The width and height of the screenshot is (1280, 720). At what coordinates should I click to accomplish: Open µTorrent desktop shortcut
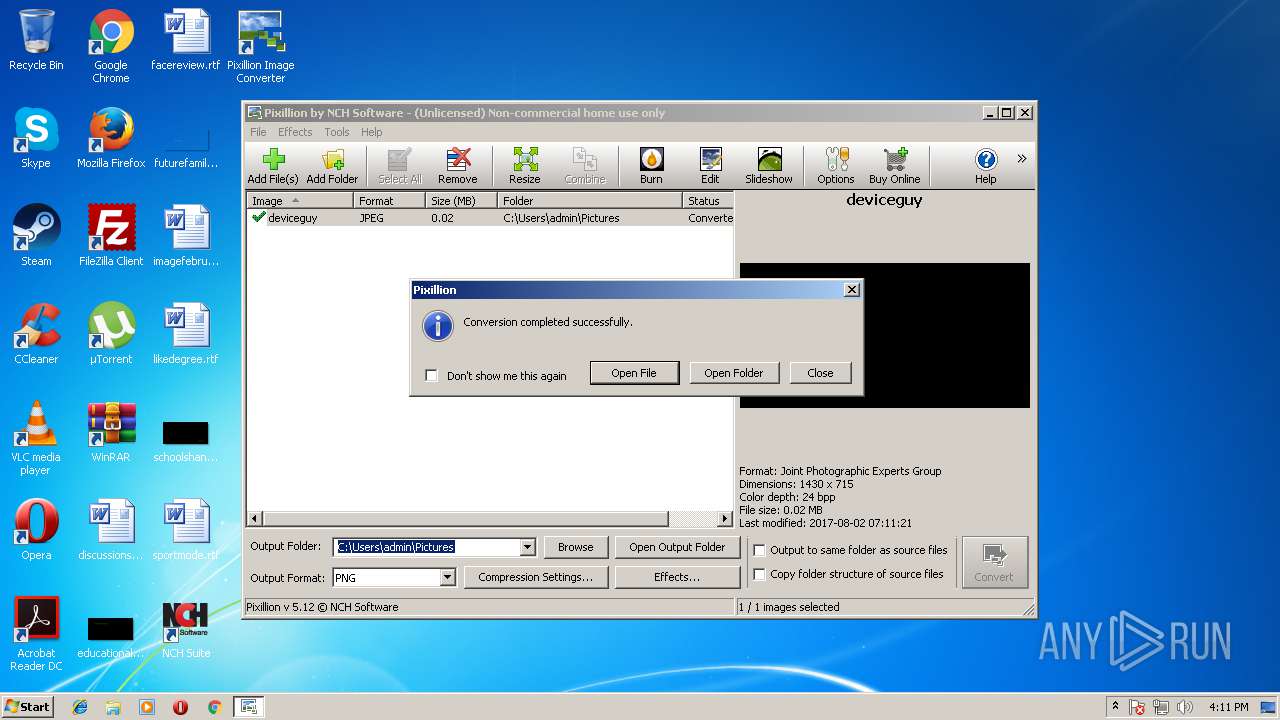point(111,335)
